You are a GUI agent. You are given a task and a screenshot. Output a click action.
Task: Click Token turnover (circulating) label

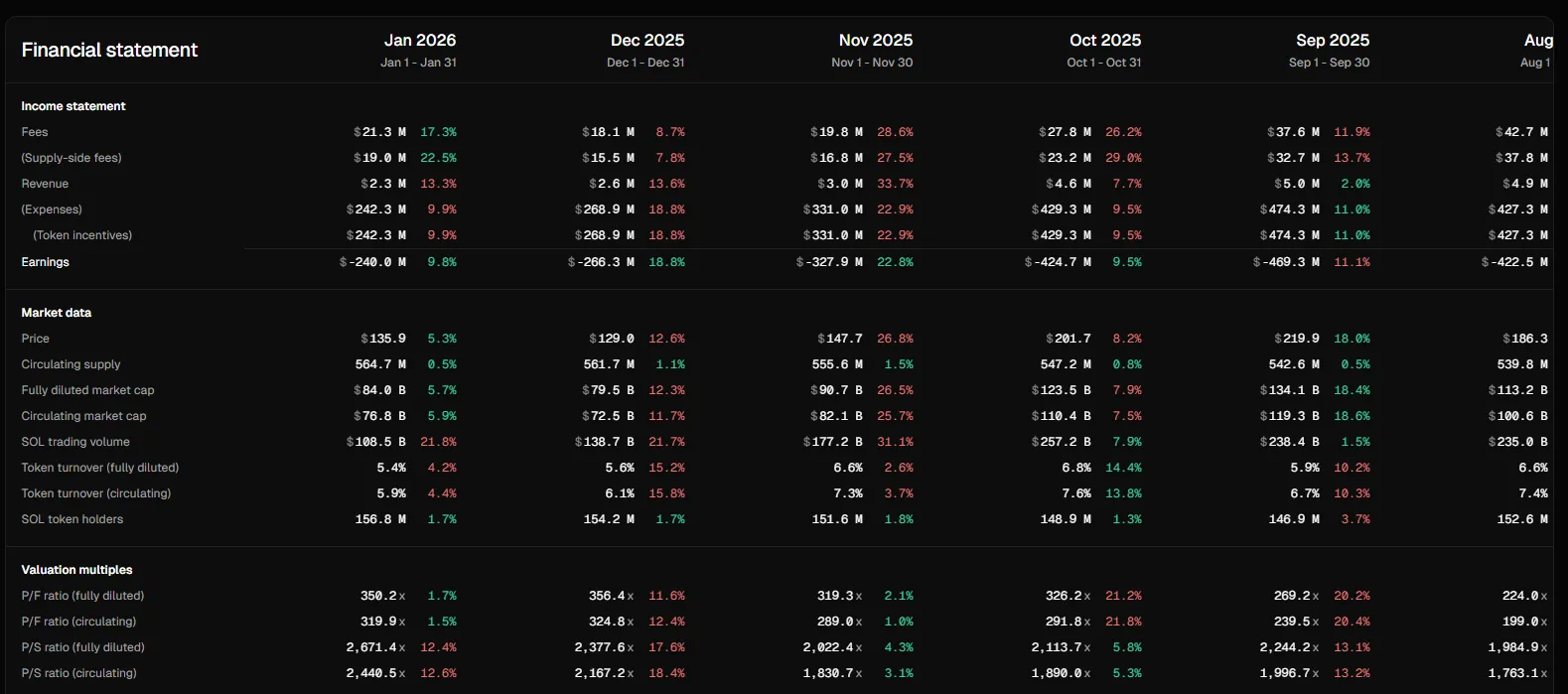(x=96, y=493)
